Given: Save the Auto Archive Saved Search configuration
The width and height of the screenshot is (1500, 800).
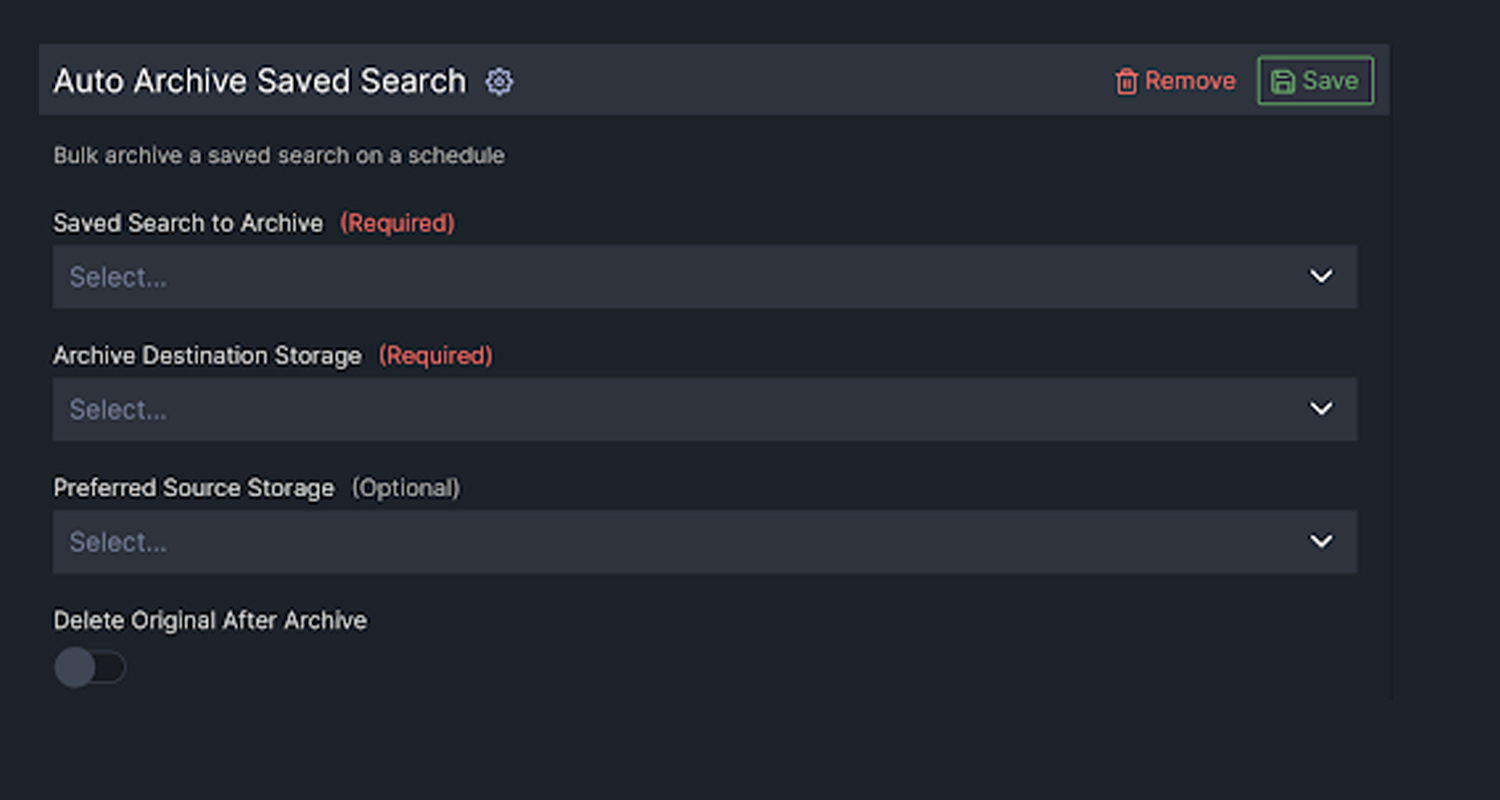Looking at the screenshot, I should click(1315, 81).
